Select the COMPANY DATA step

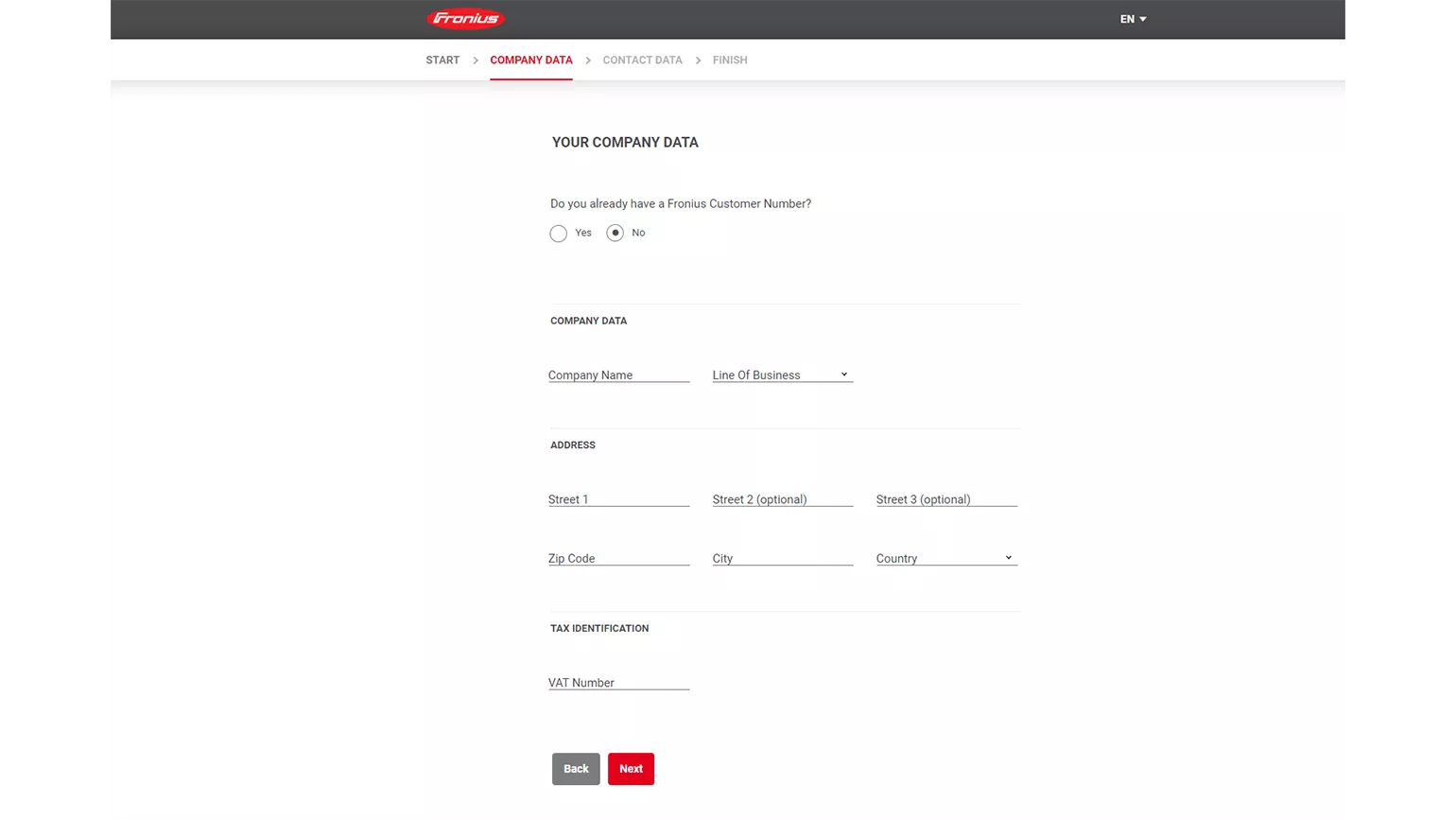530,60
